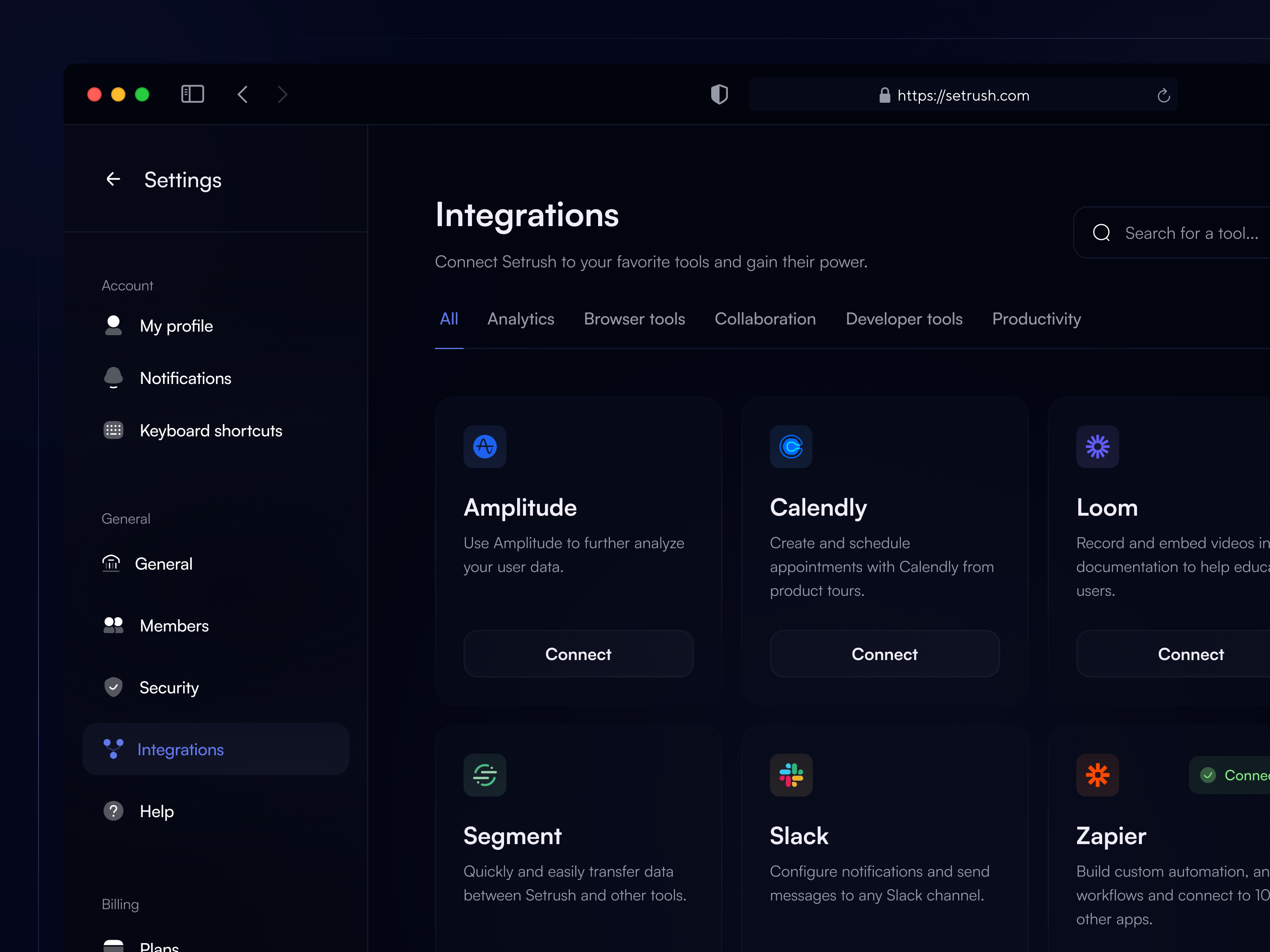This screenshot has height=952, width=1270.
Task: Click the Zapier orange logo icon
Action: tap(1097, 775)
